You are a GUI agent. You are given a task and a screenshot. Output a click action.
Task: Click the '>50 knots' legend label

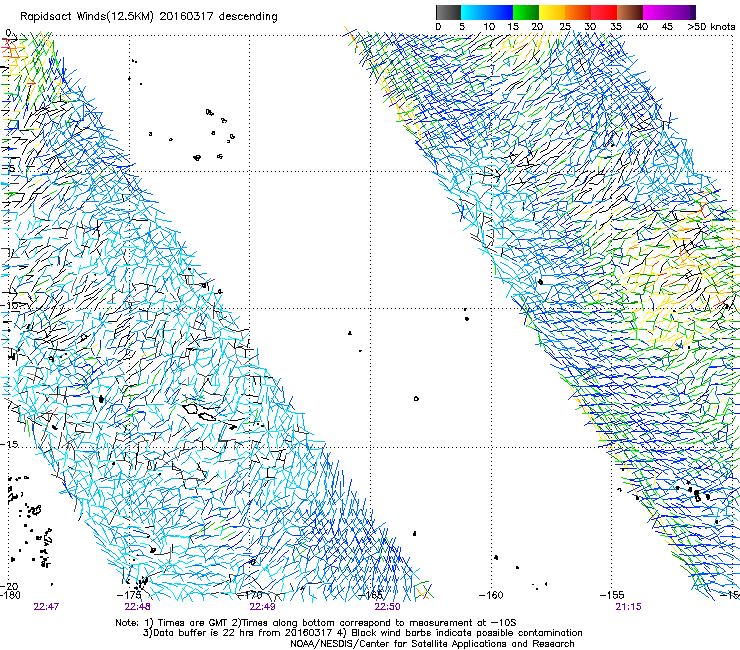pyautogui.click(x=711, y=27)
